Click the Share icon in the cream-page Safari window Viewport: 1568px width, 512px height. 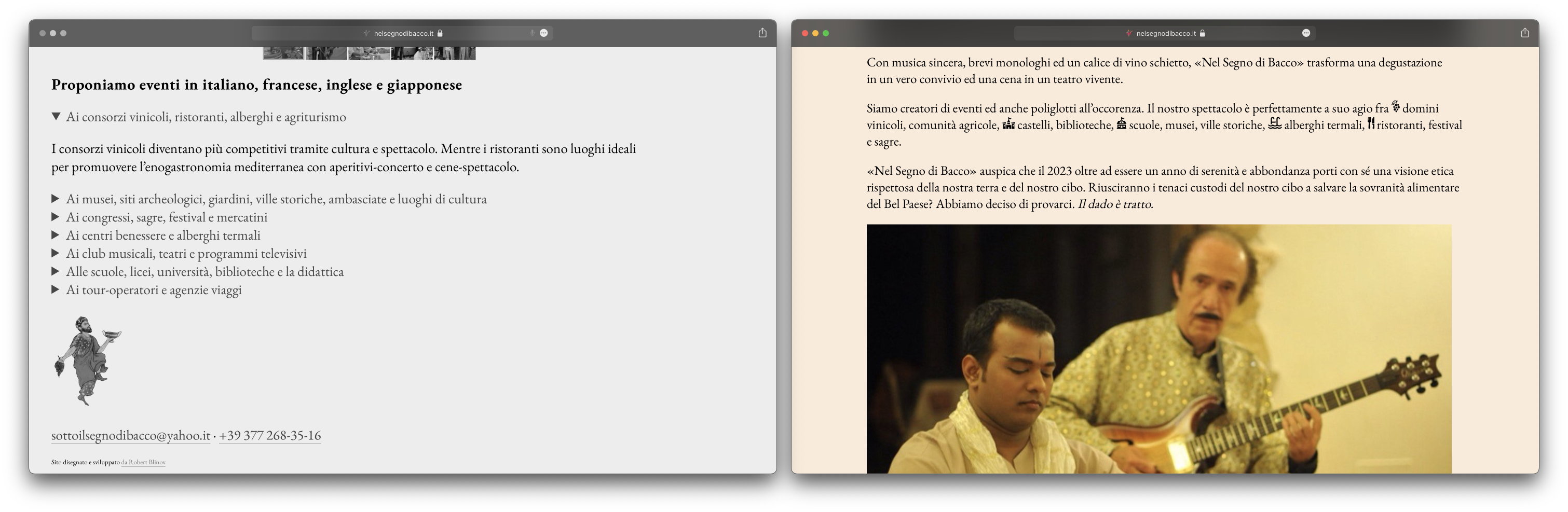click(x=1524, y=33)
